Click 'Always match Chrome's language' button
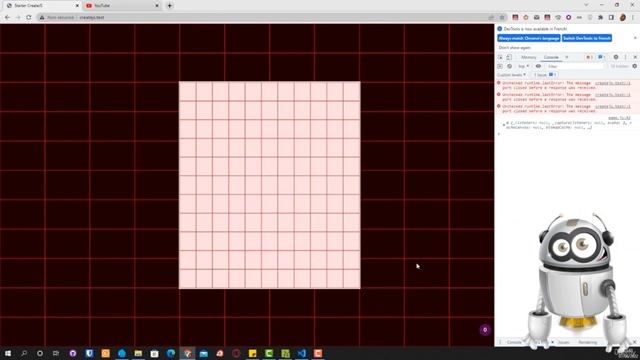The image size is (640, 360). coord(529,38)
